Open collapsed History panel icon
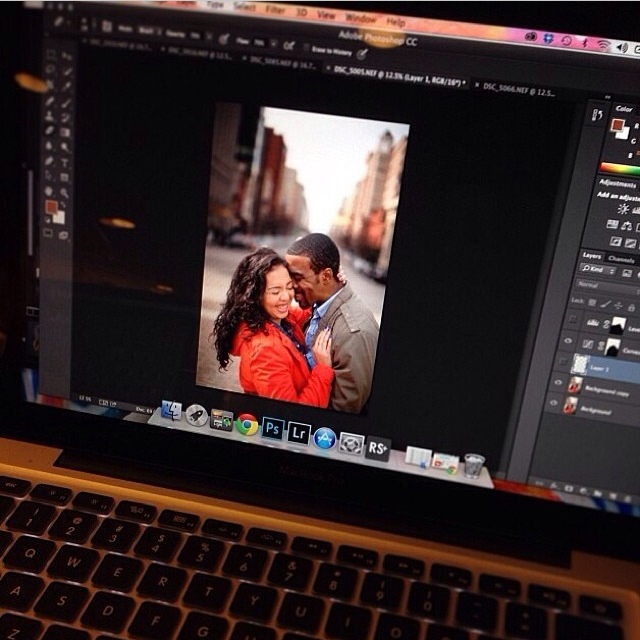 [597, 115]
